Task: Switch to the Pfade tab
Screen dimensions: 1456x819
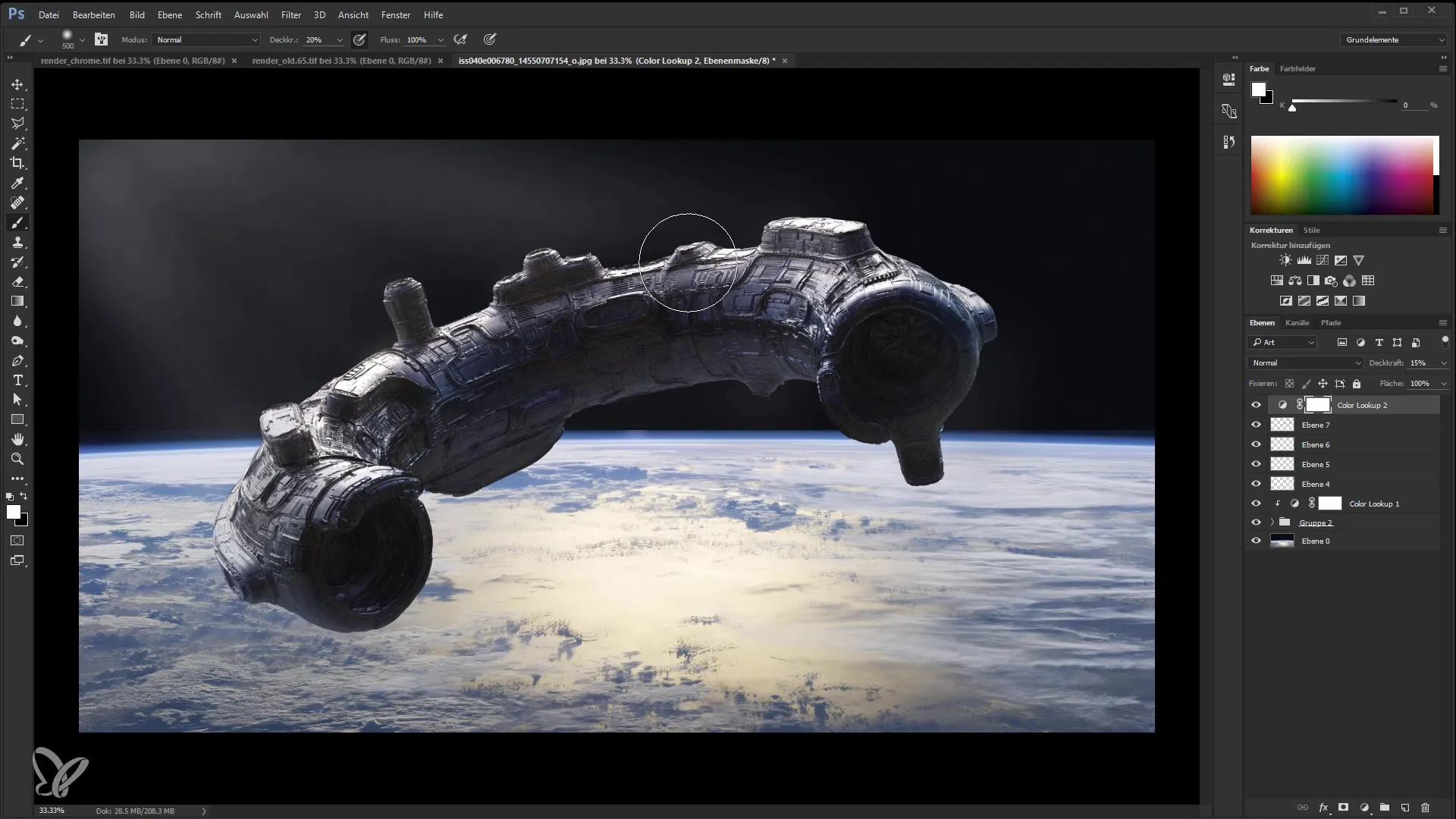Action: 1331,322
